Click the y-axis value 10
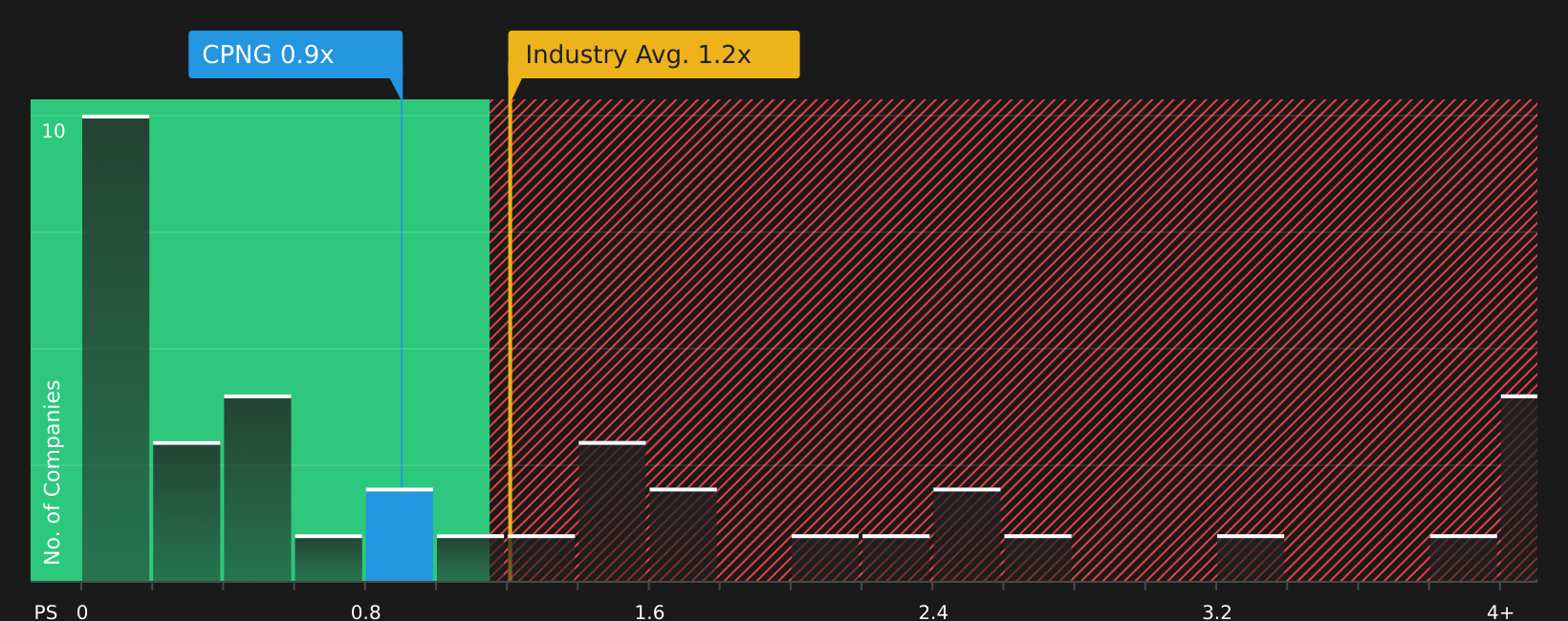The width and height of the screenshot is (1568, 621). 54,132
